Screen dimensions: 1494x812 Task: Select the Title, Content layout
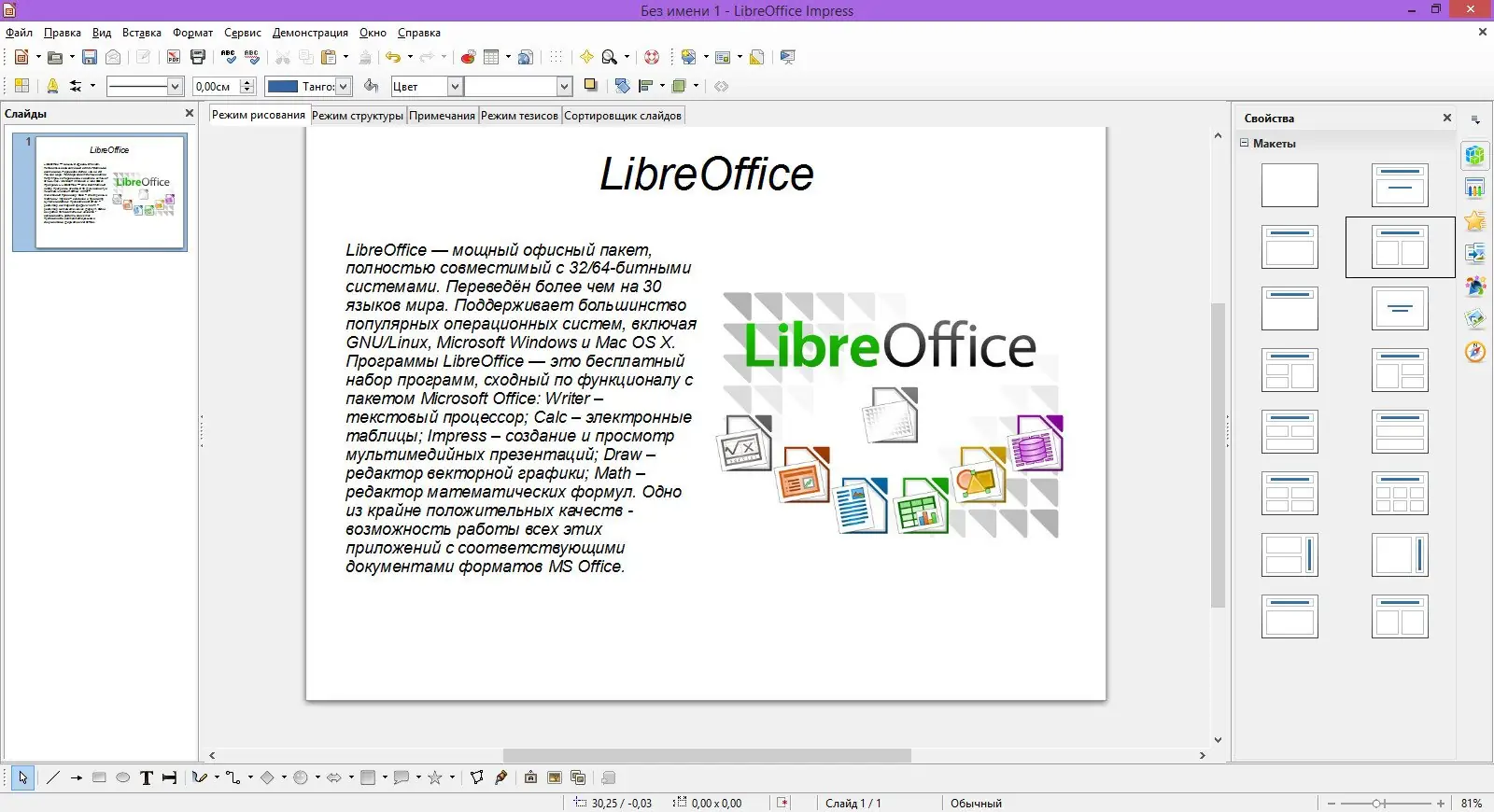[1290, 246]
